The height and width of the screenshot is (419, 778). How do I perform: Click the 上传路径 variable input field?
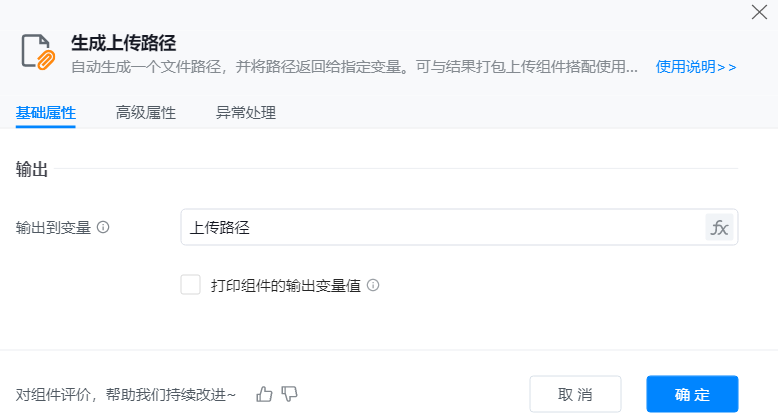(x=440, y=227)
